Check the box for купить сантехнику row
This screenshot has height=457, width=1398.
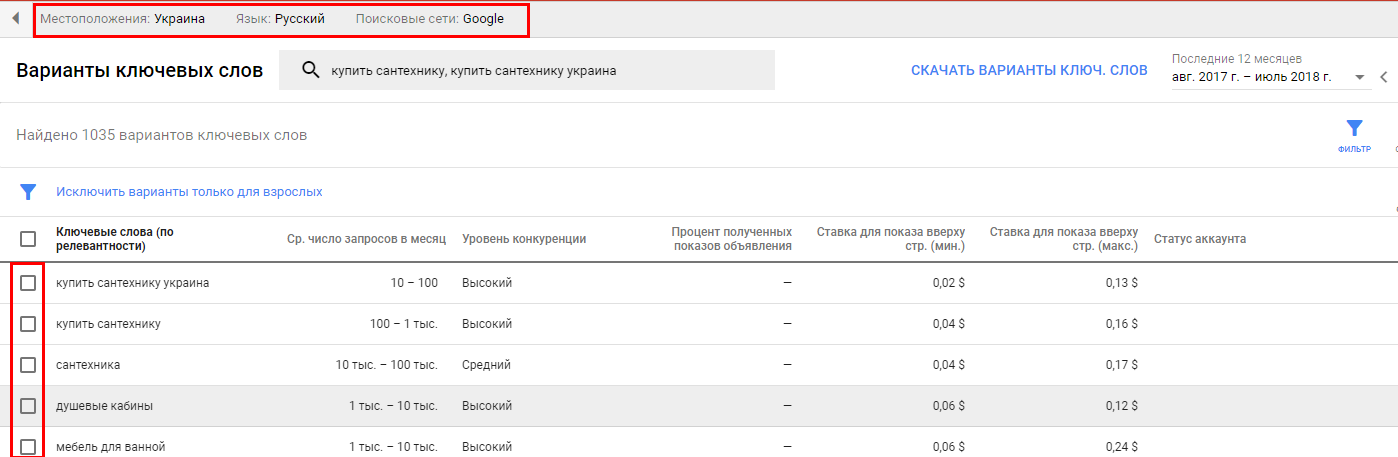(x=28, y=324)
